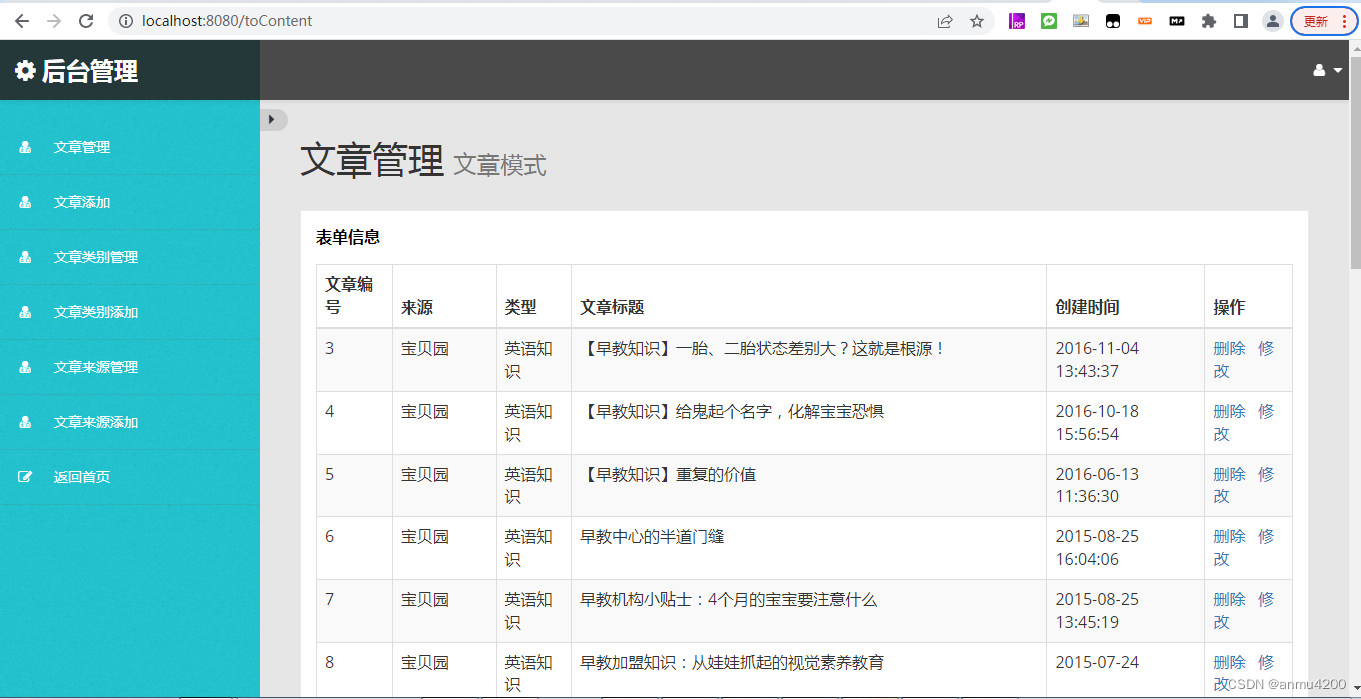Click the edit icon next to 返回首页
Viewport: 1361px width, 699px height.
[x=25, y=477]
